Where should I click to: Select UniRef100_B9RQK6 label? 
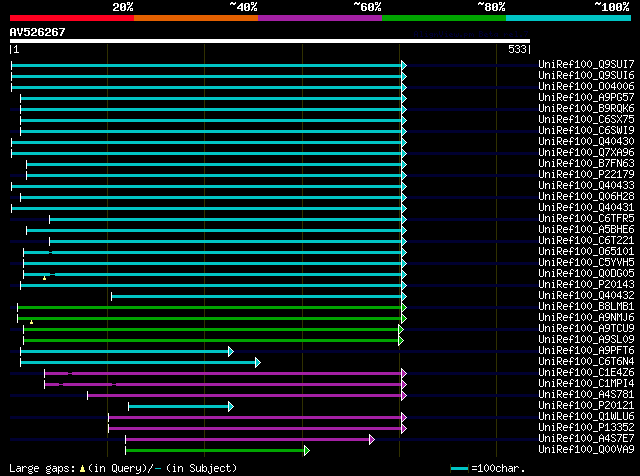pos(586,108)
